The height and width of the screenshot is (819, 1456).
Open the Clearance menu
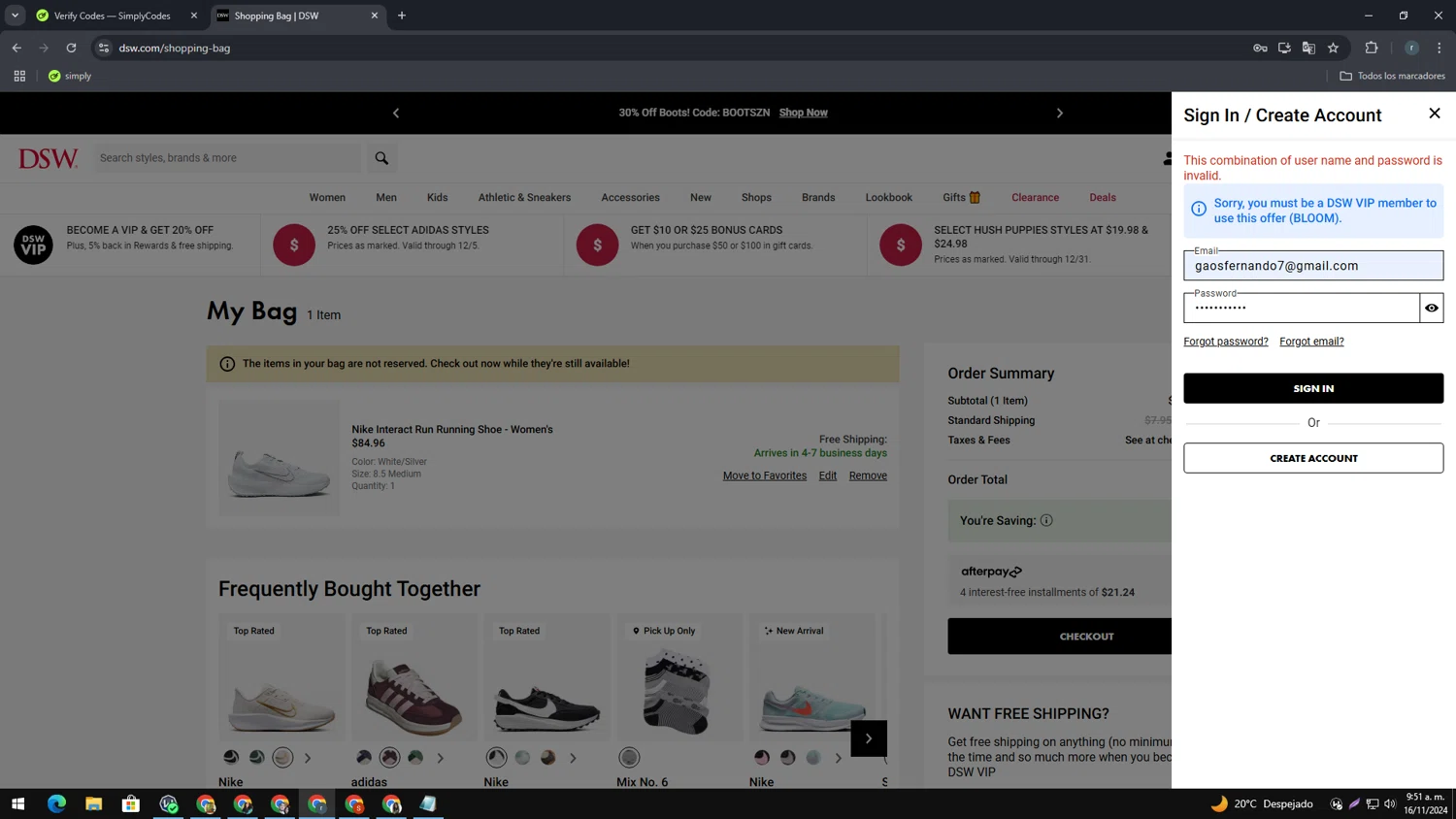1035,197
